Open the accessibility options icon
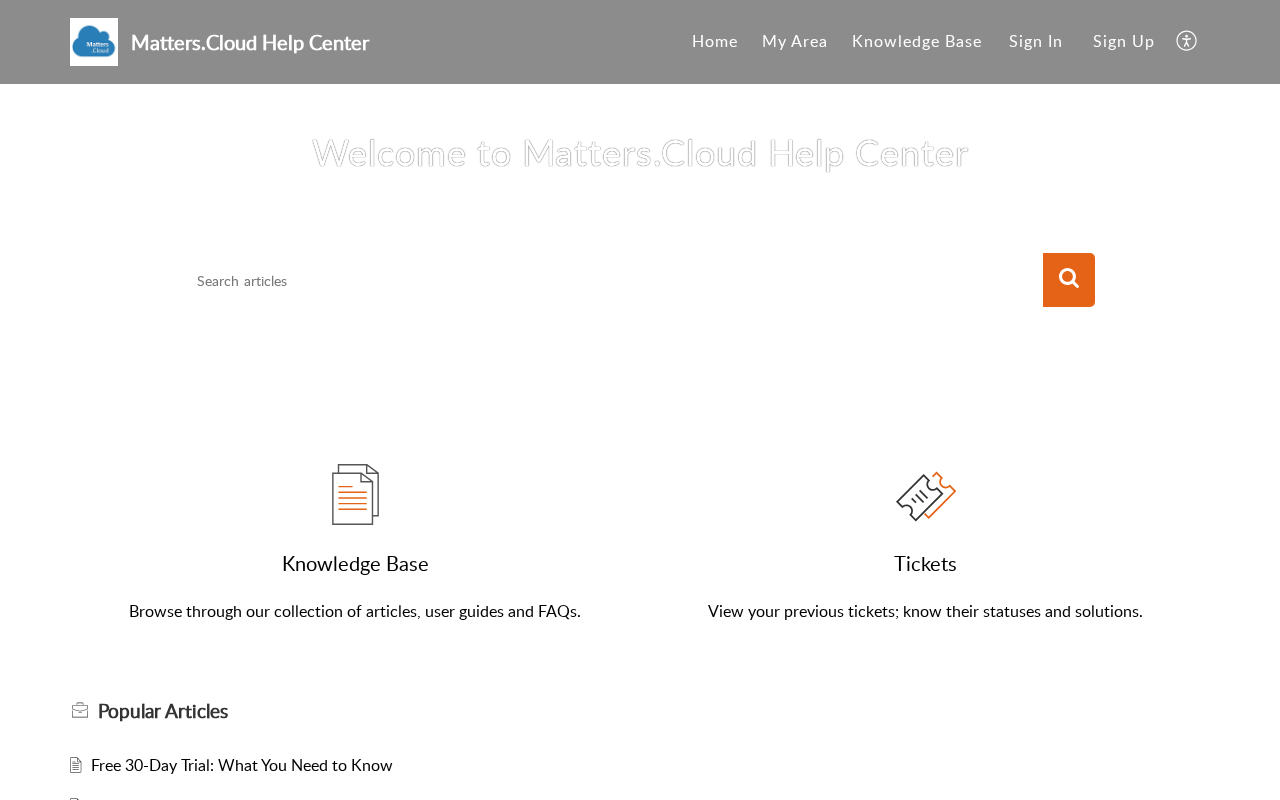1280x800 pixels. 1186,41
